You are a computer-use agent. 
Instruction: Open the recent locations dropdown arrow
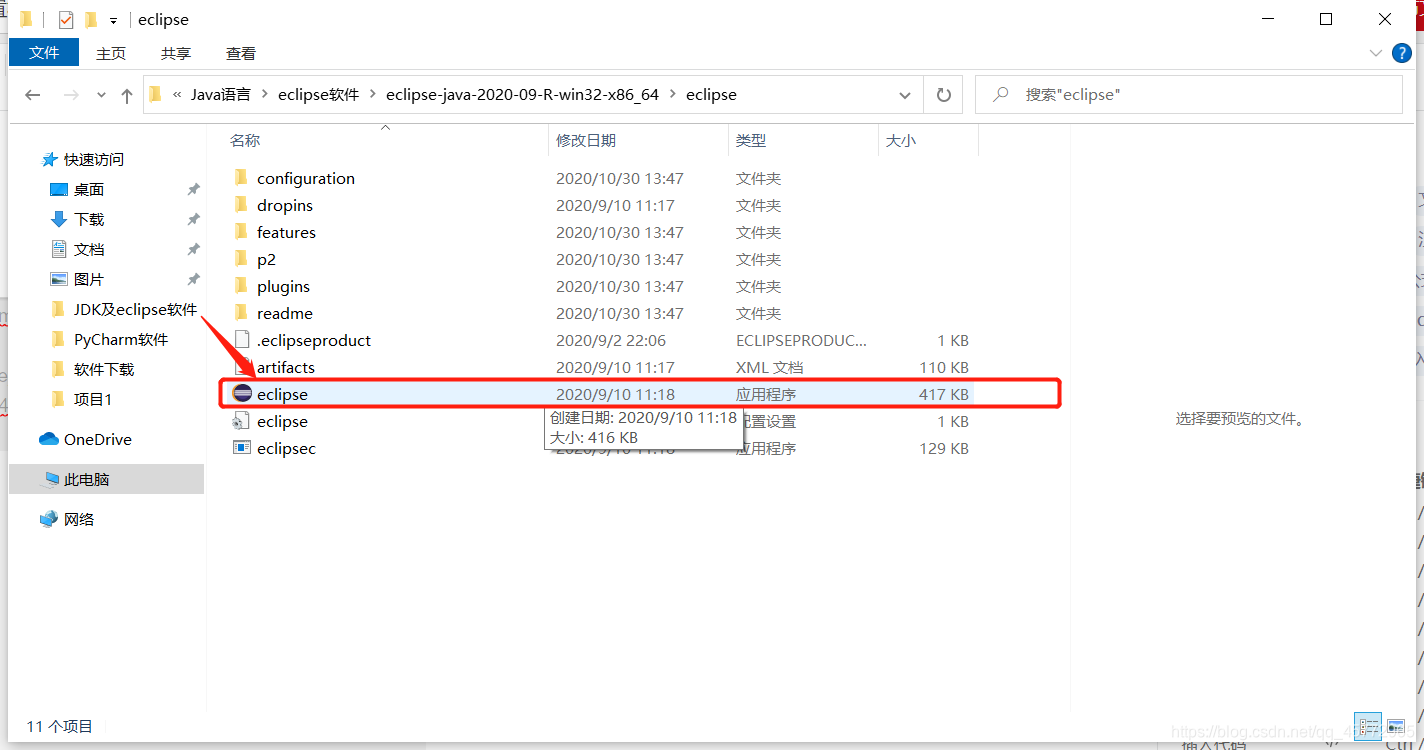101,96
